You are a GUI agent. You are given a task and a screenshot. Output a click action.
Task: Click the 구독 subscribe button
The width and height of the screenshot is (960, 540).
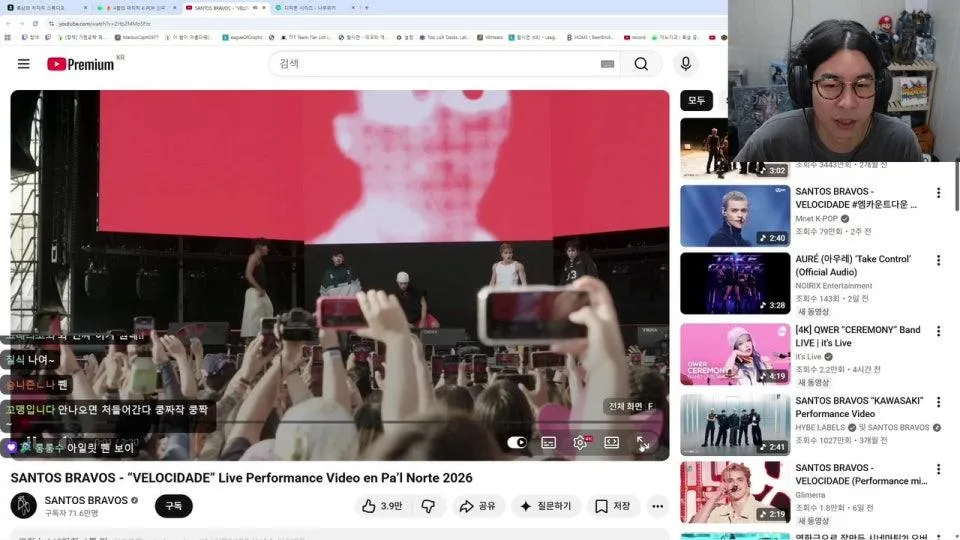(174, 506)
